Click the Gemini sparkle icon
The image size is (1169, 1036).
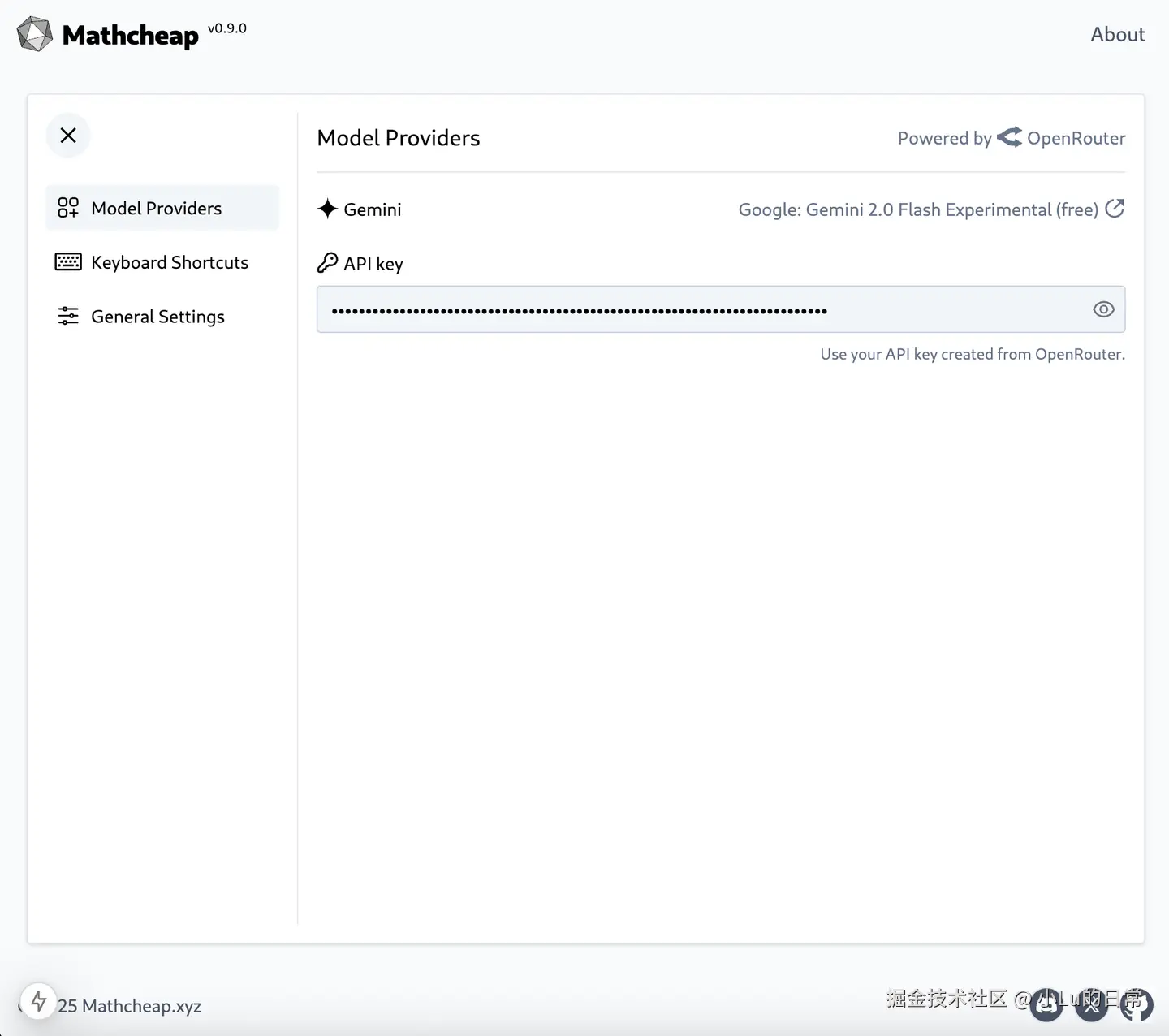tap(327, 209)
